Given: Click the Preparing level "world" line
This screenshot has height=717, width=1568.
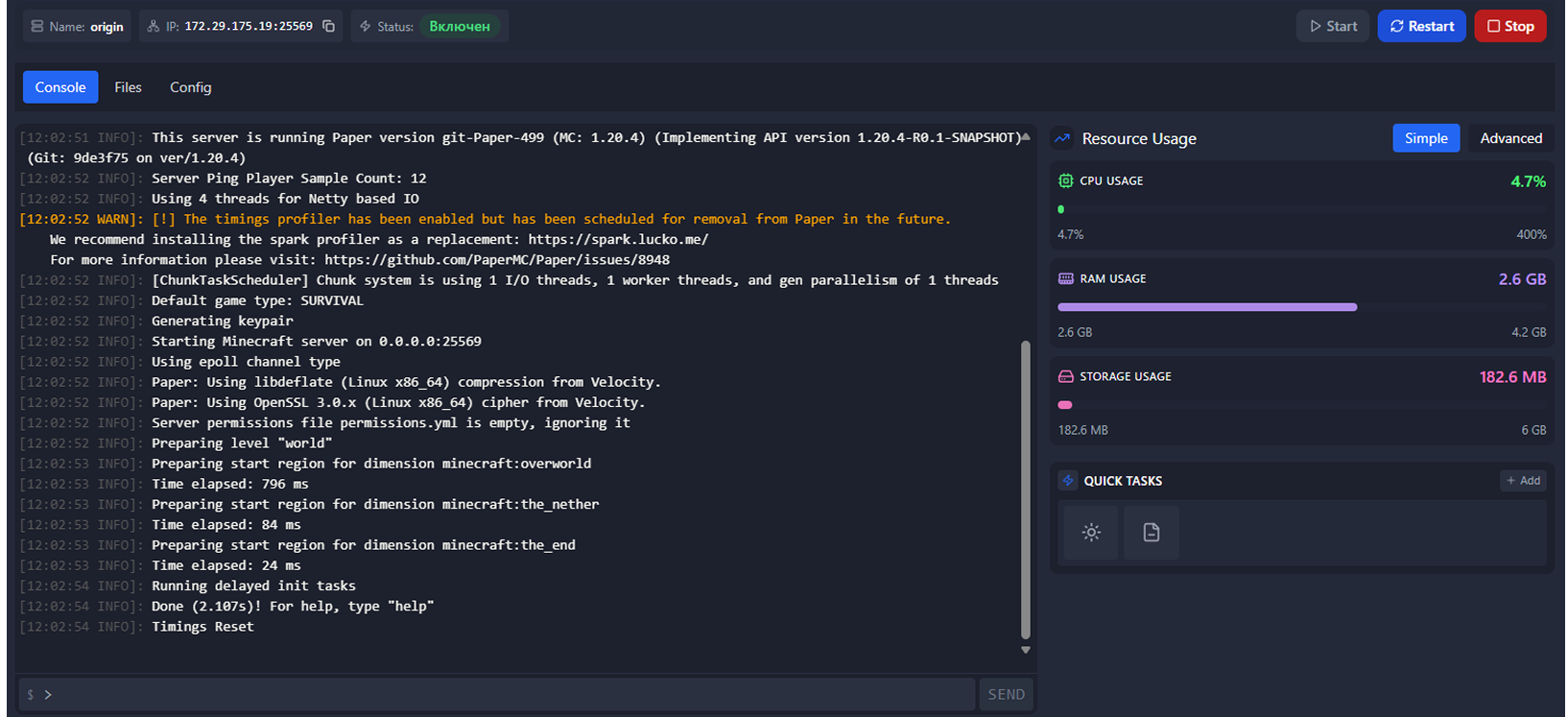Looking at the screenshot, I should (242, 442).
